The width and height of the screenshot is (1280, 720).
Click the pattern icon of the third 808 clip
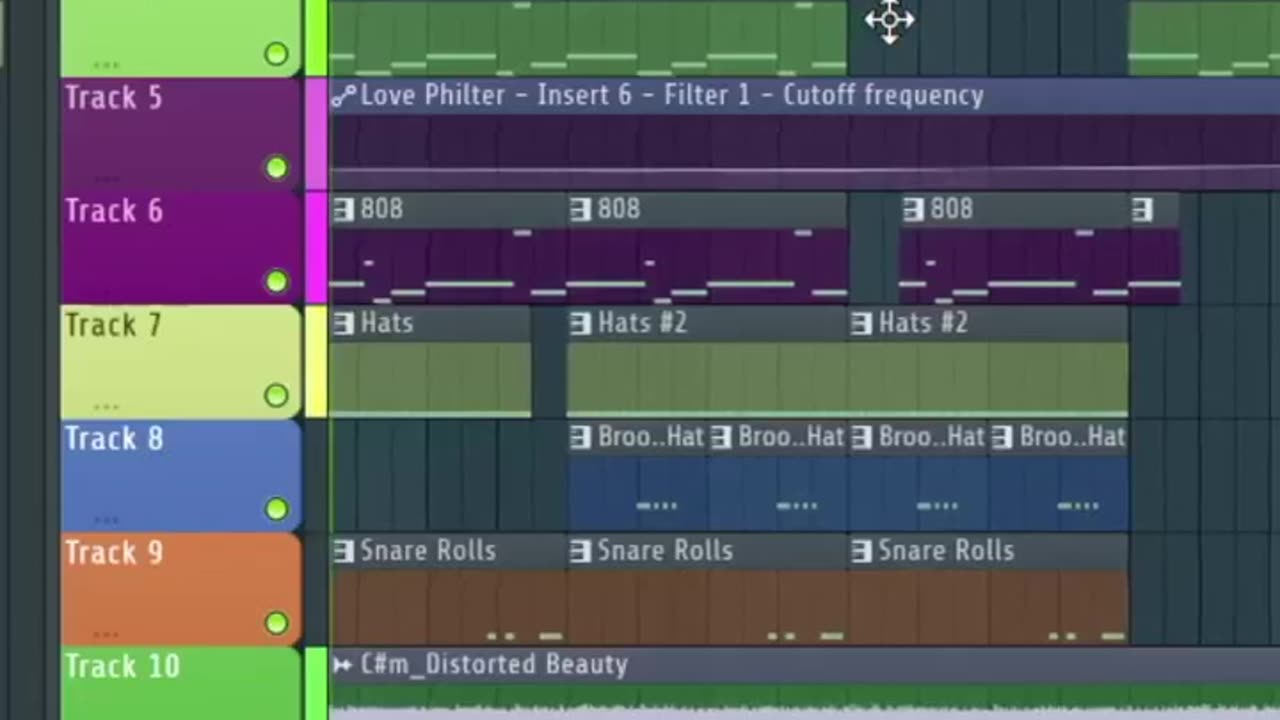pos(913,209)
